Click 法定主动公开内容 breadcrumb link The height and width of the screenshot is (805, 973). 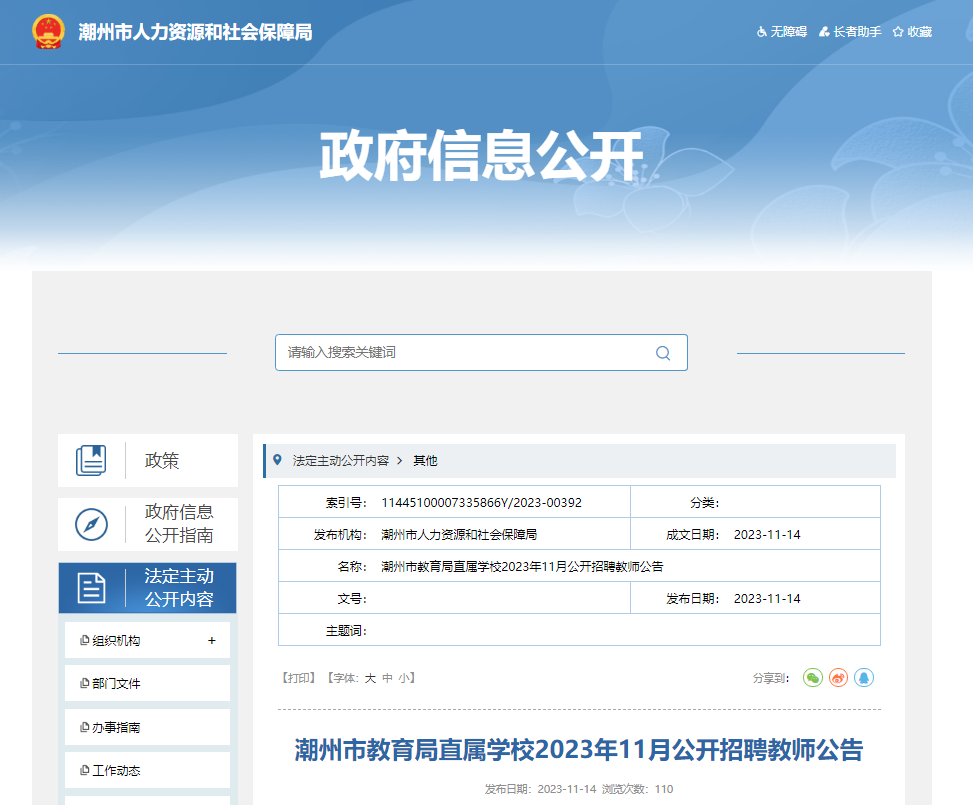pyautogui.click(x=341, y=461)
